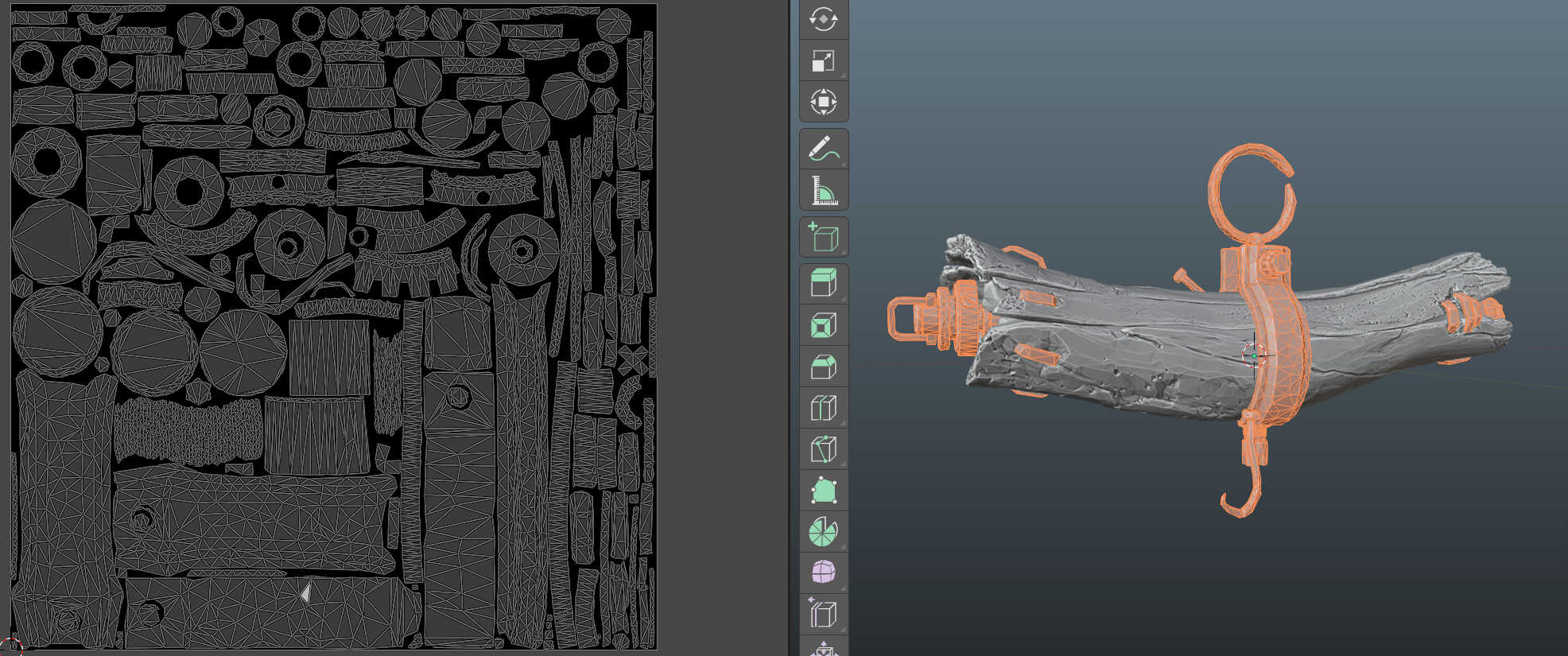The width and height of the screenshot is (1568, 656).
Task: Click the 3D cursor on the metal band
Action: tap(1254, 355)
